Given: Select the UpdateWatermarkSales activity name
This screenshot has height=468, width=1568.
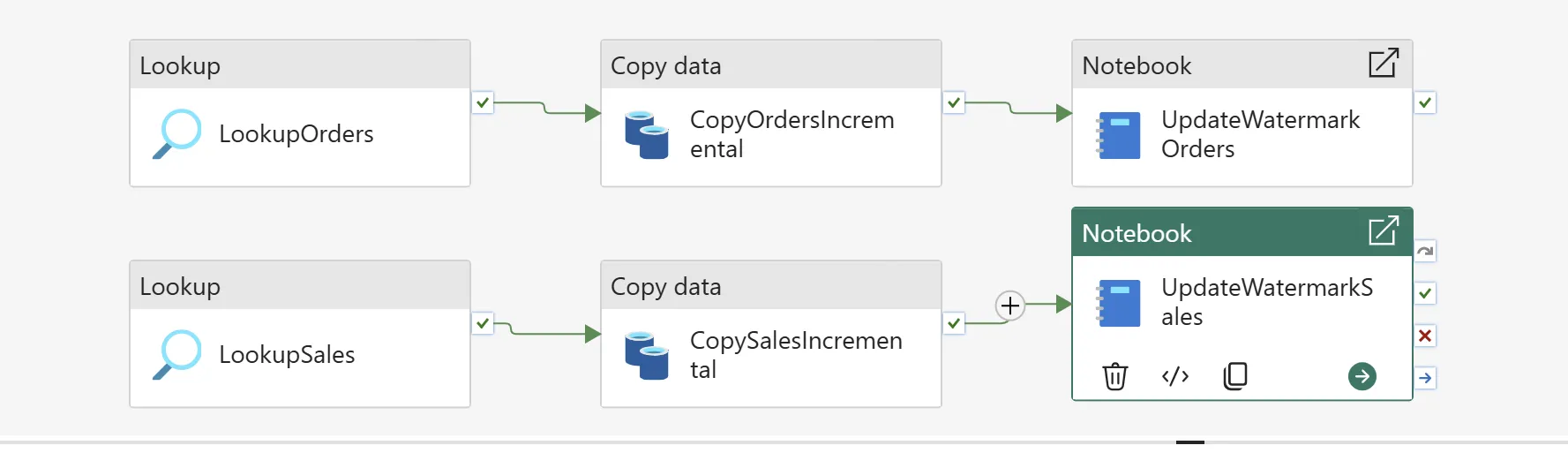Looking at the screenshot, I should tap(1267, 302).
